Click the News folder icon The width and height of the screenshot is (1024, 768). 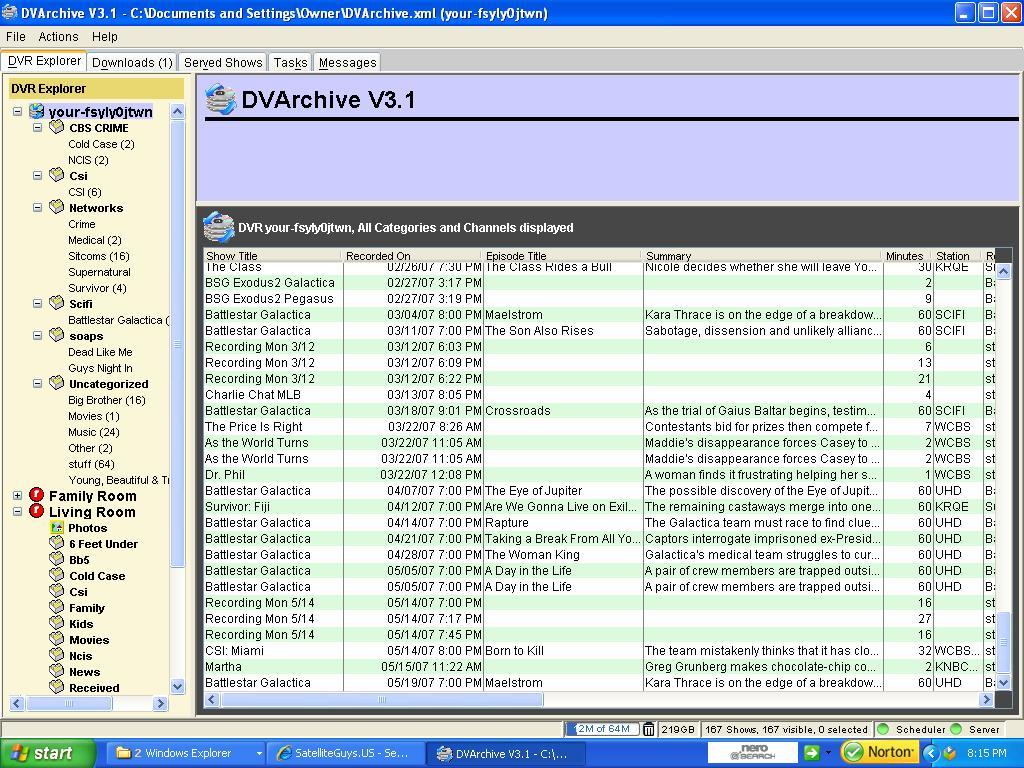(x=57, y=671)
